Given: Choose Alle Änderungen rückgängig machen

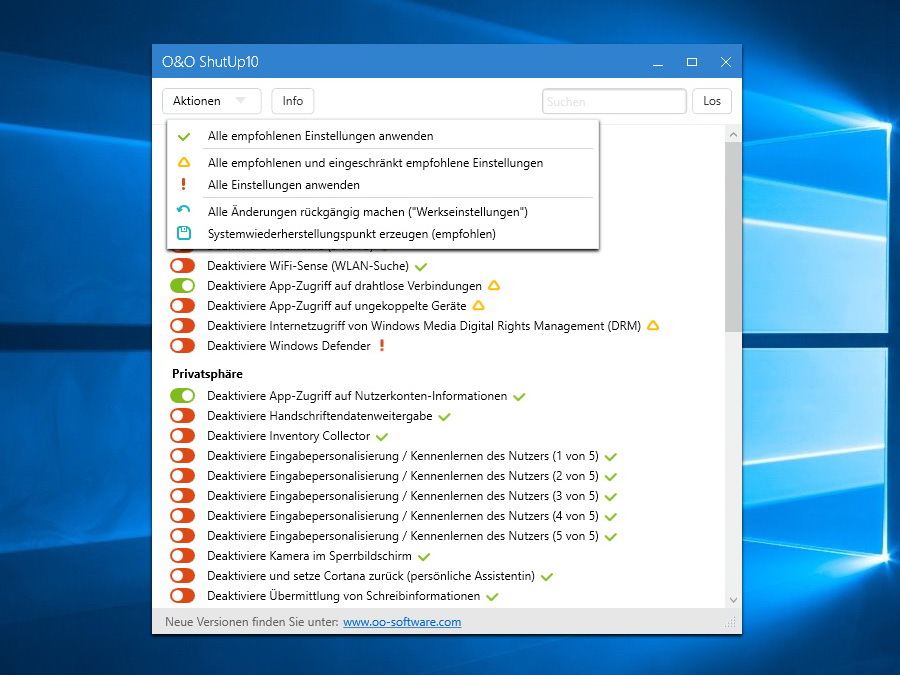Looking at the screenshot, I should (x=383, y=212).
